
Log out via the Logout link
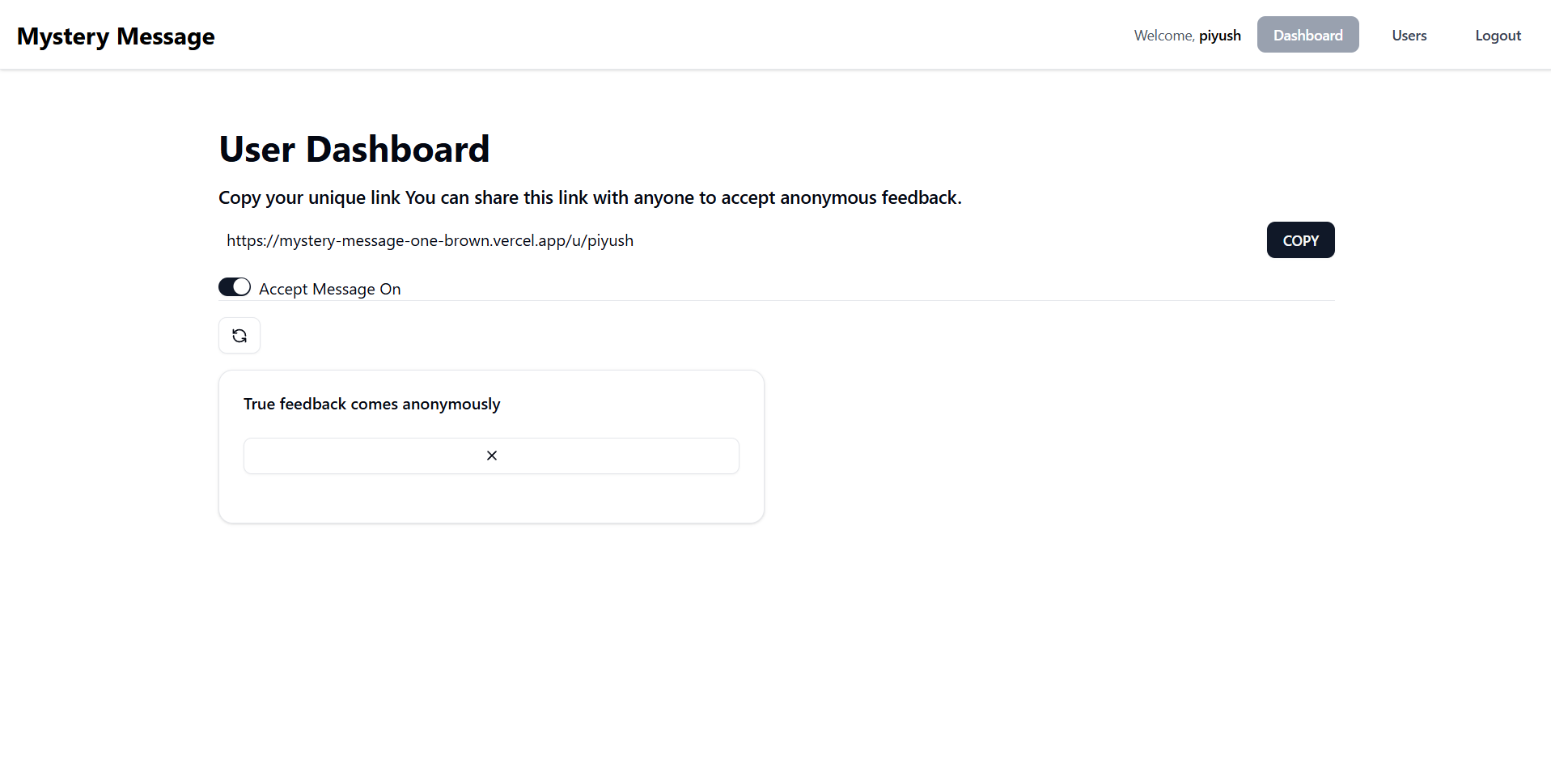(1498, 35)
